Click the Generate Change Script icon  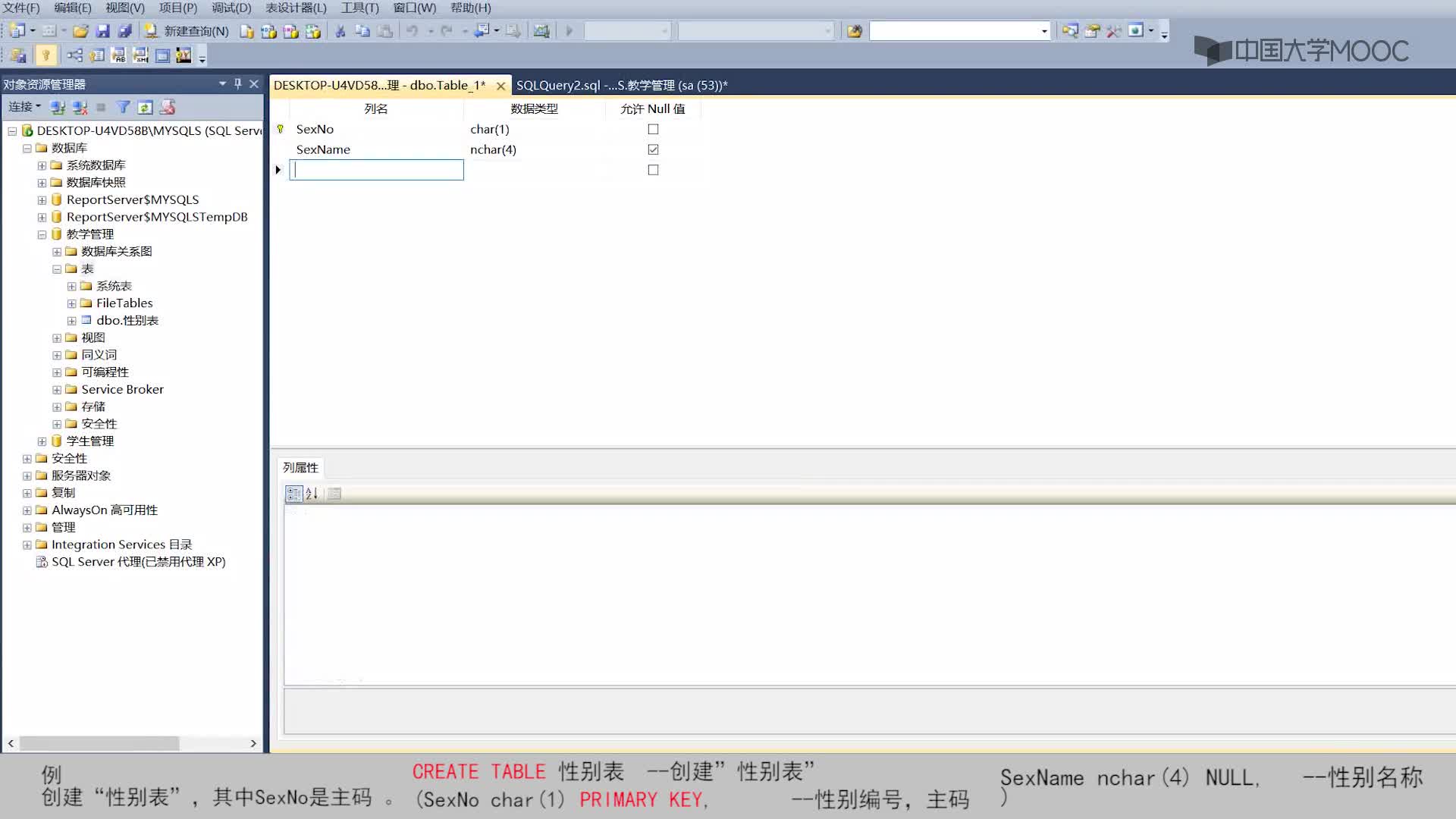[x=18, y=55]
